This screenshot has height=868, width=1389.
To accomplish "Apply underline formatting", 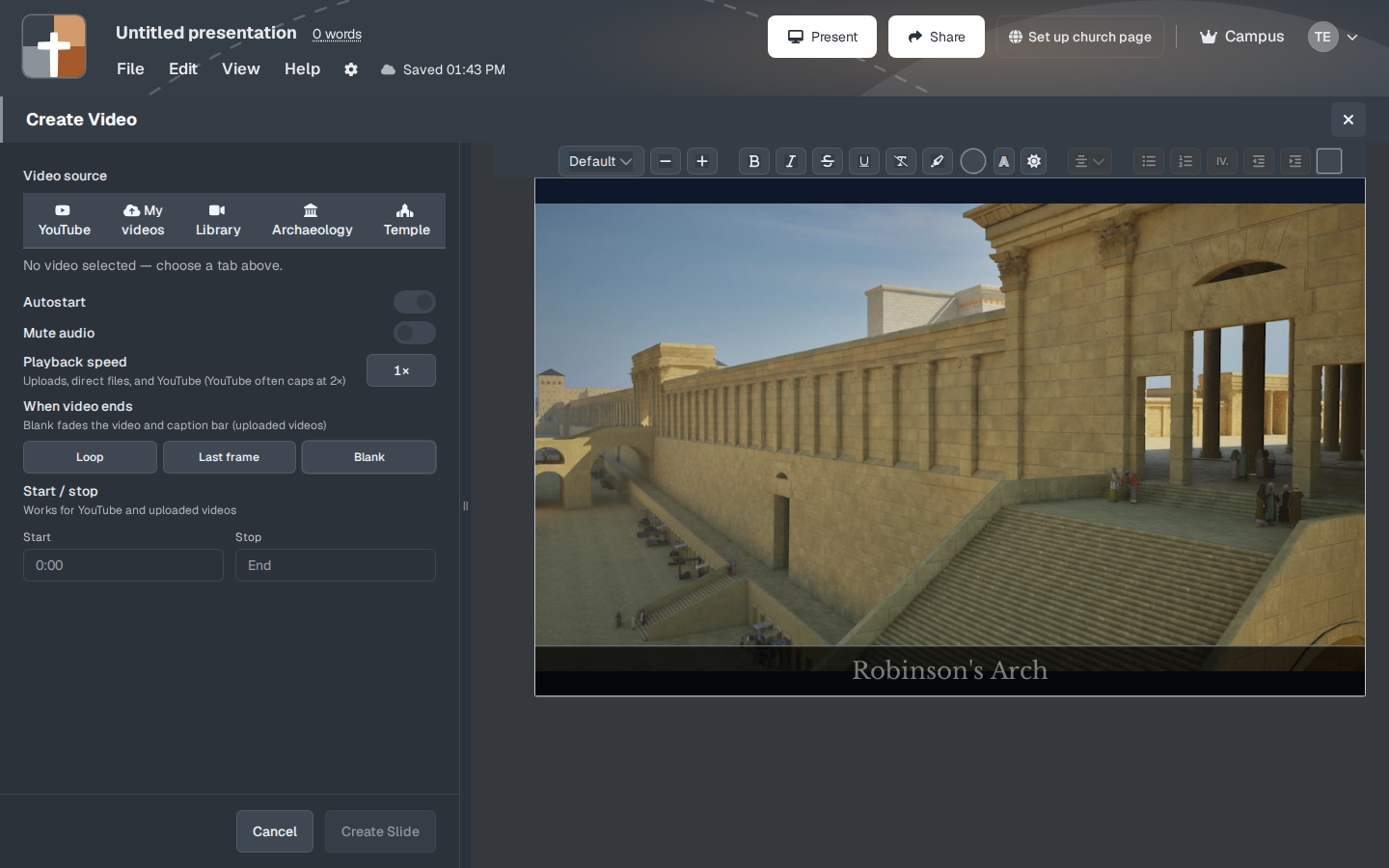I will [864, 161].
